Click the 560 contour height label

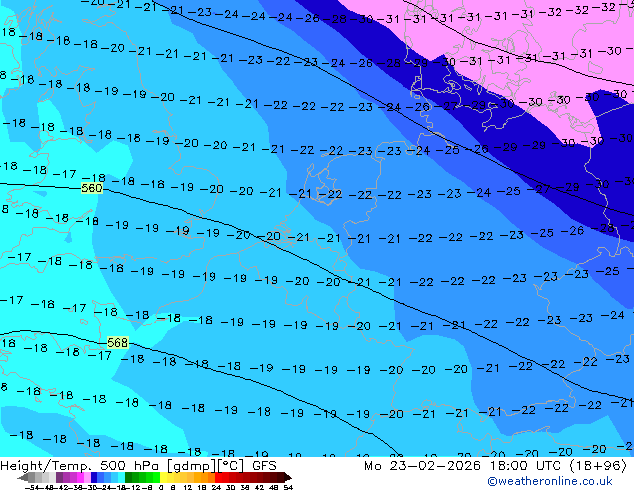tap(92, 188)
